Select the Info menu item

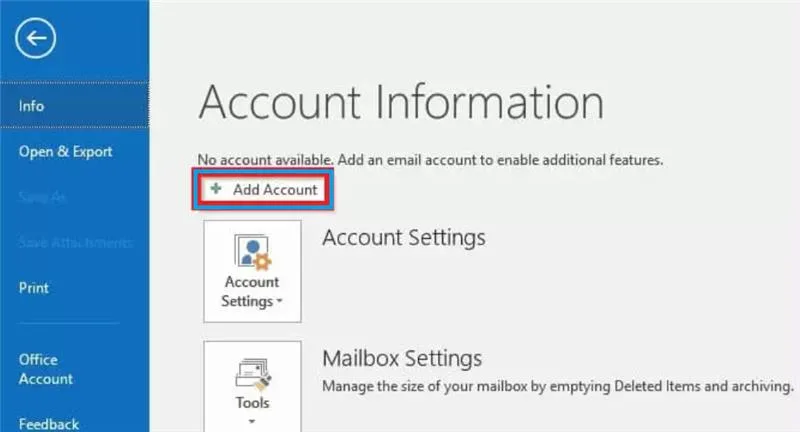click(74, 106)
